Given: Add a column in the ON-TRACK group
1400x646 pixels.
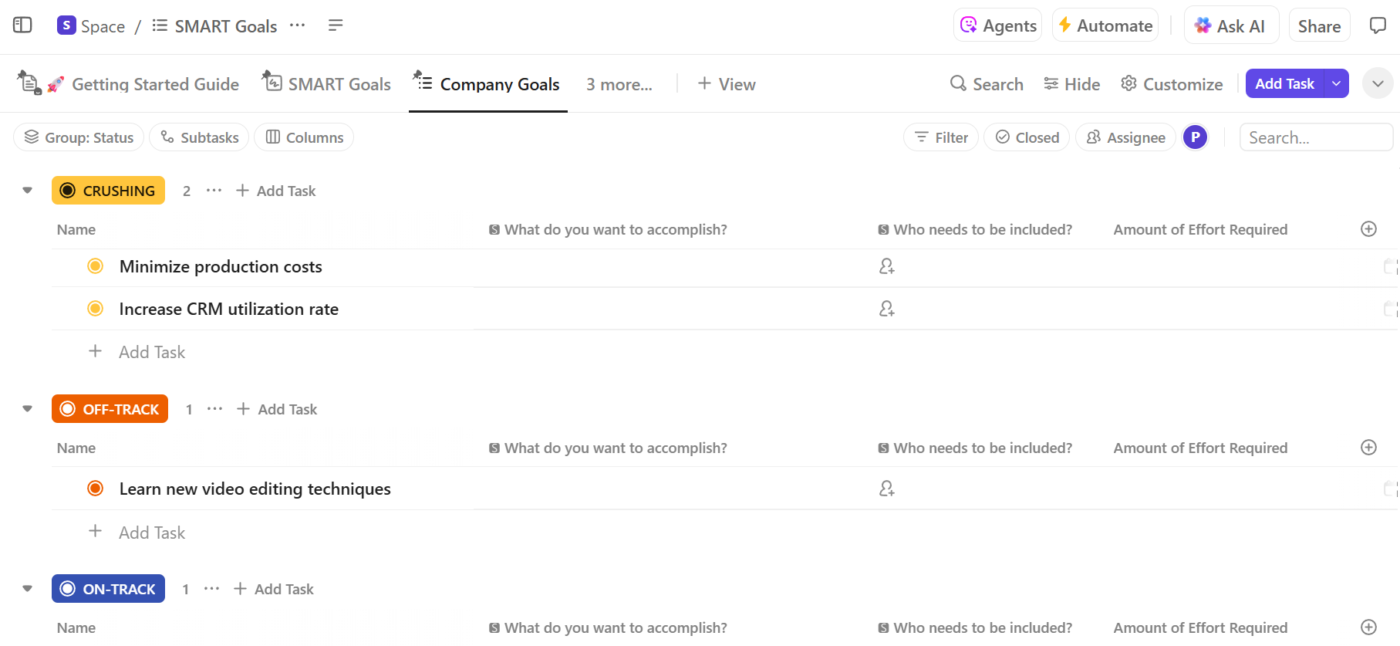Looking at the screenshot, I should (x=1369, y=628).
